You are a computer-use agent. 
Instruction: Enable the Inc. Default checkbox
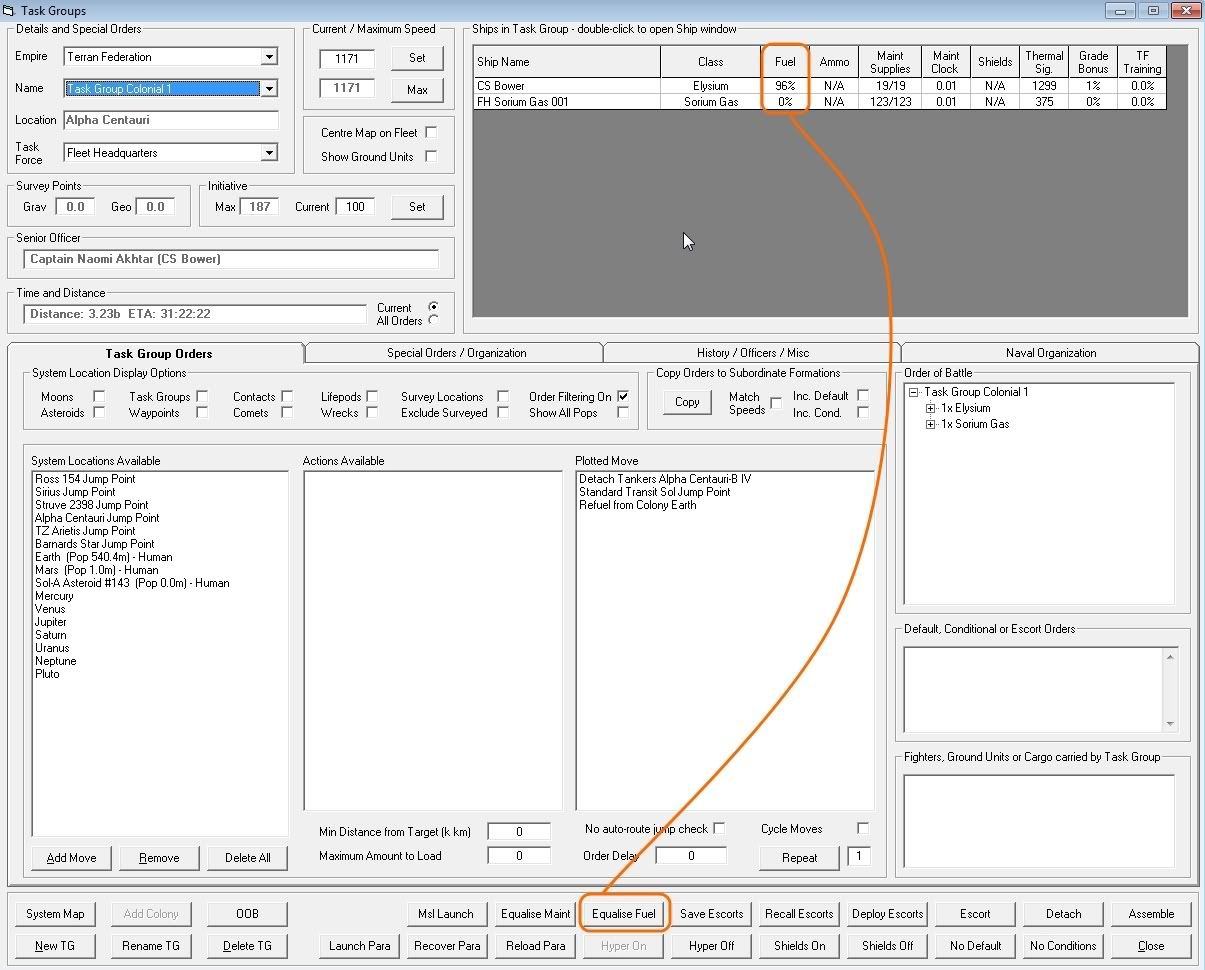863,395
